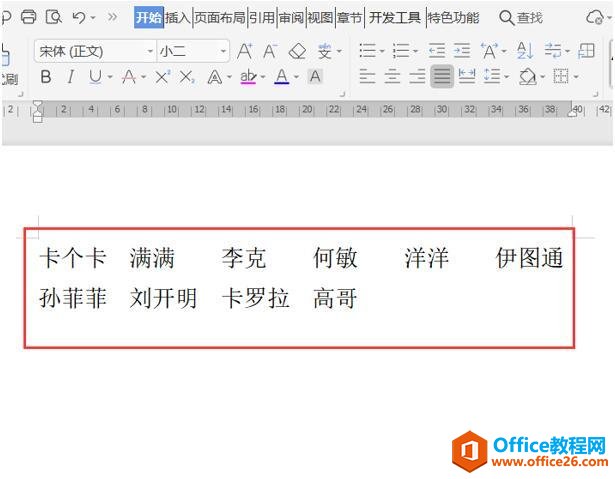Toggle bold formatting

[46, 77]
